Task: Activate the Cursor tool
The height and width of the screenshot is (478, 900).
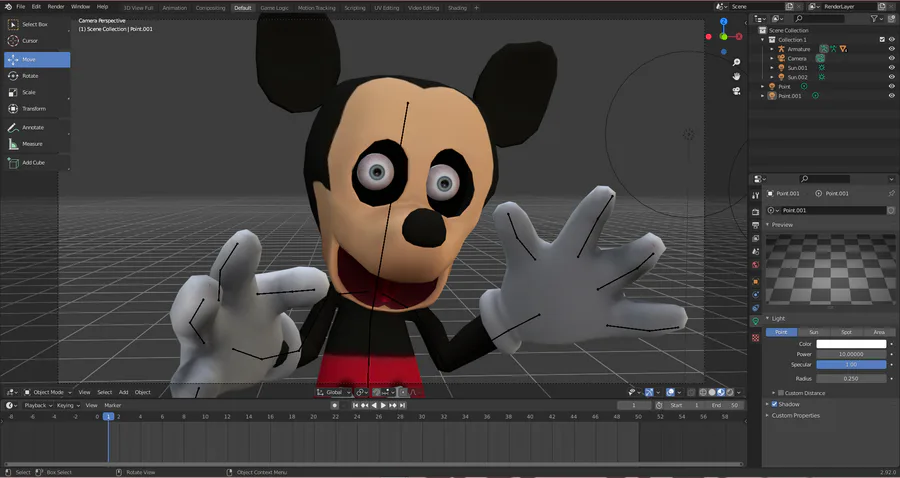Action: tap(37, 41)
